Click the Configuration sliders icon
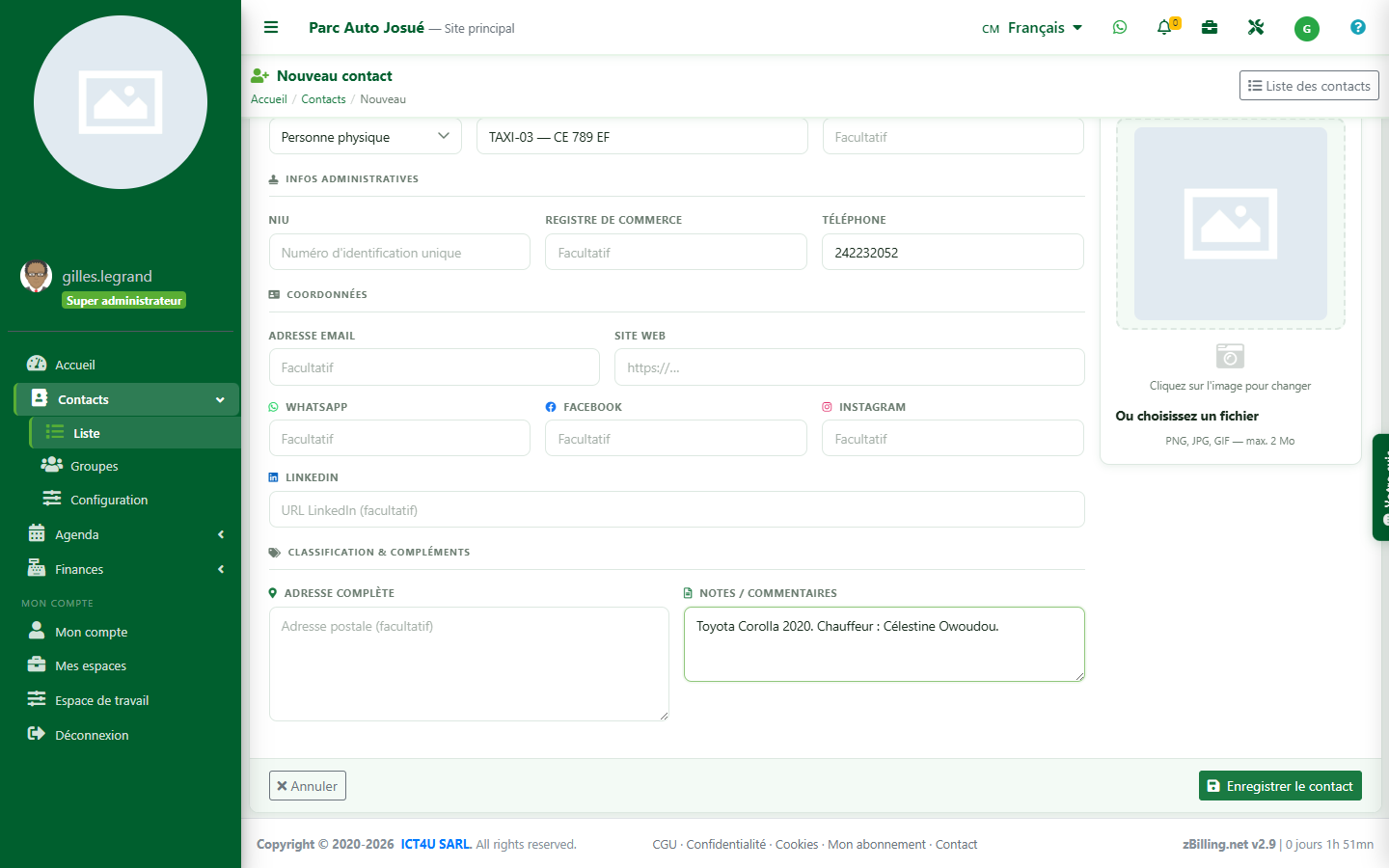 (x=52, y=499)
